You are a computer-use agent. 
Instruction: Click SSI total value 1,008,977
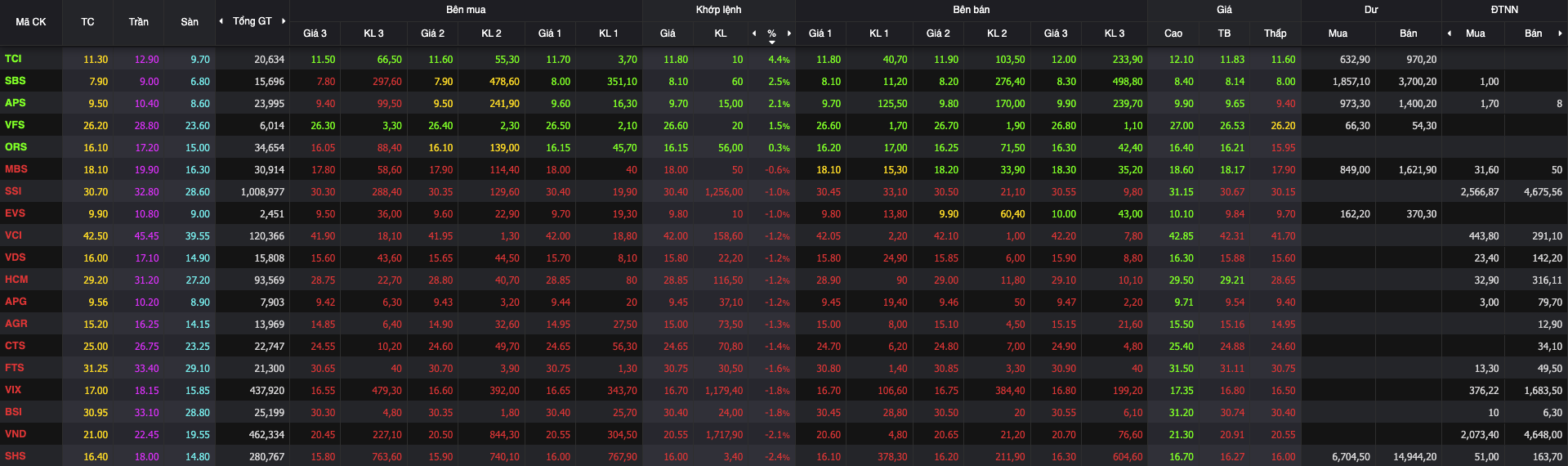[262, 192]
